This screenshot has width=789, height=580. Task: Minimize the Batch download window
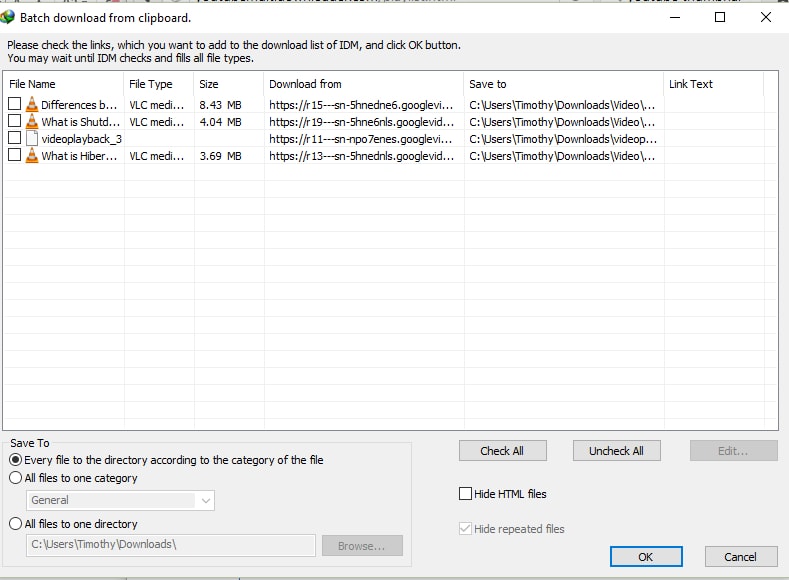[675, 17]
